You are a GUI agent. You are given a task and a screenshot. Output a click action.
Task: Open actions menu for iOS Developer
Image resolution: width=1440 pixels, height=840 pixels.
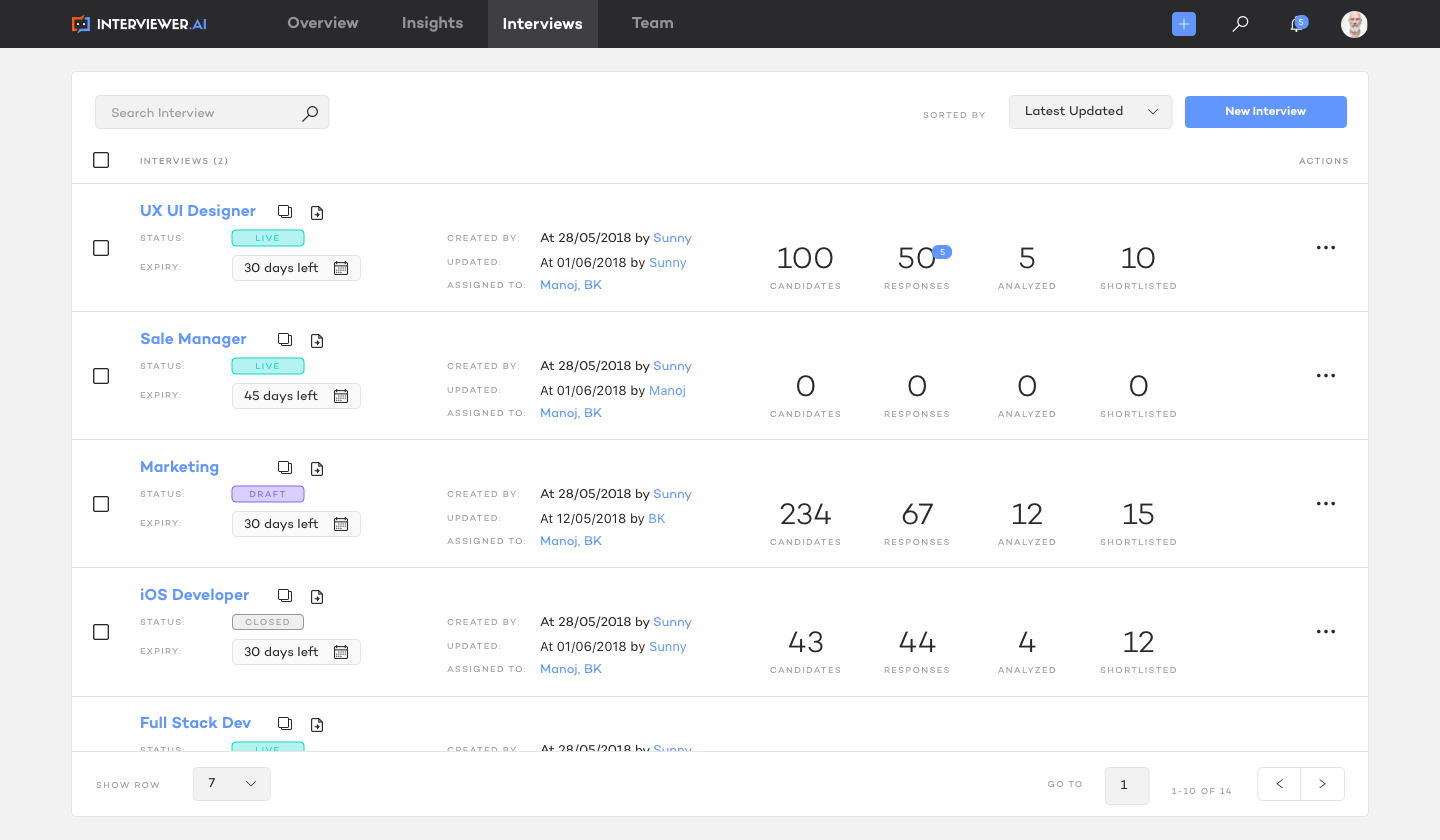pyautogui.click(x=1326, y=632)
